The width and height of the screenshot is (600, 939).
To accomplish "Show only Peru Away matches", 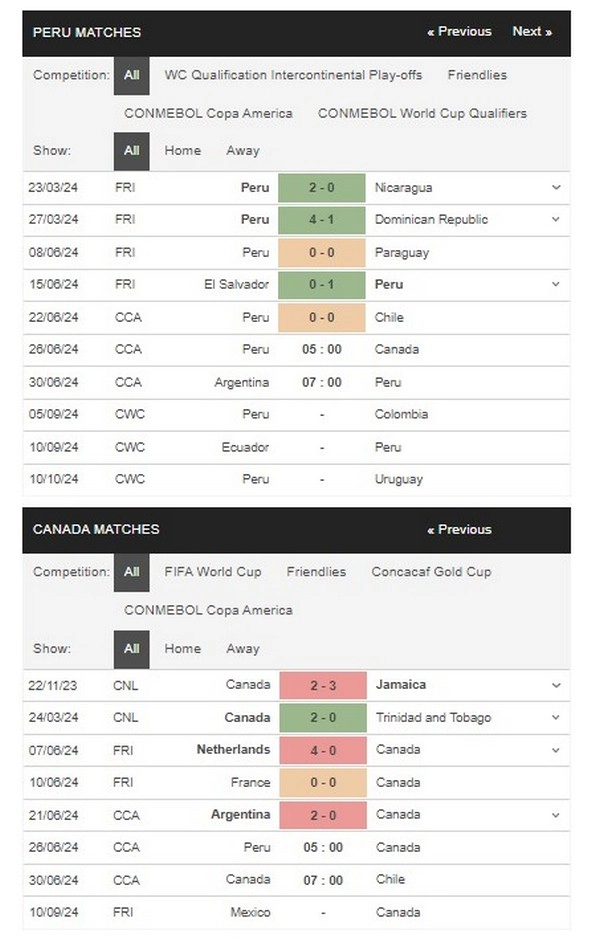I will click(x=243, y=151).
